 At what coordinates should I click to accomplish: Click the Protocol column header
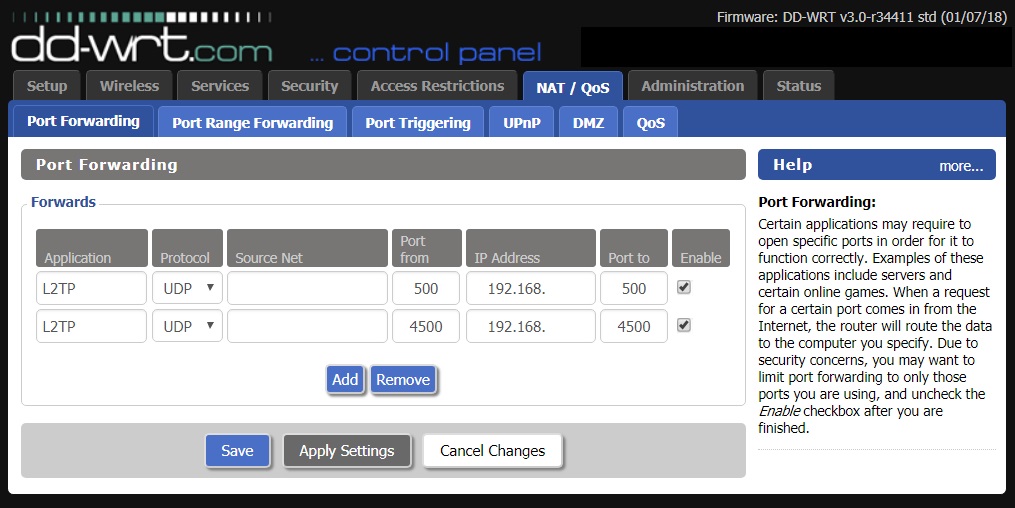point(188,248)
